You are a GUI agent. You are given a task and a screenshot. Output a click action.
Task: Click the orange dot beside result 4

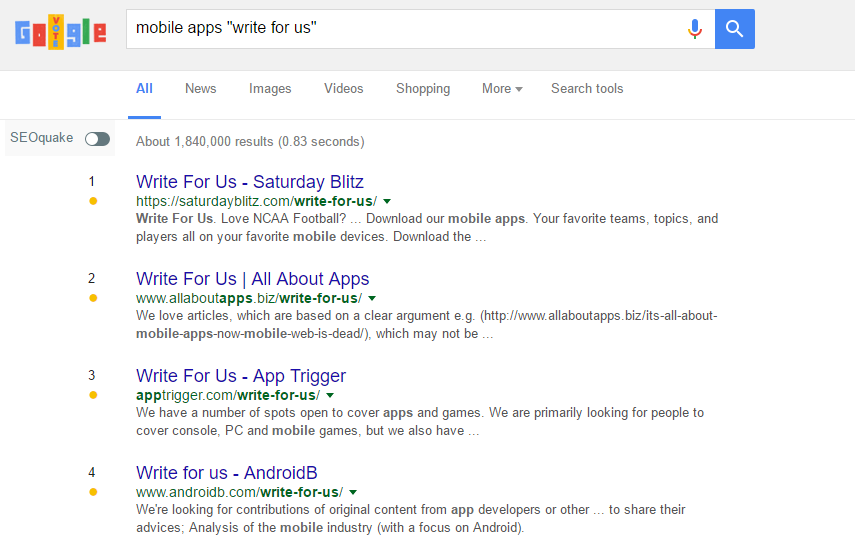93,492
